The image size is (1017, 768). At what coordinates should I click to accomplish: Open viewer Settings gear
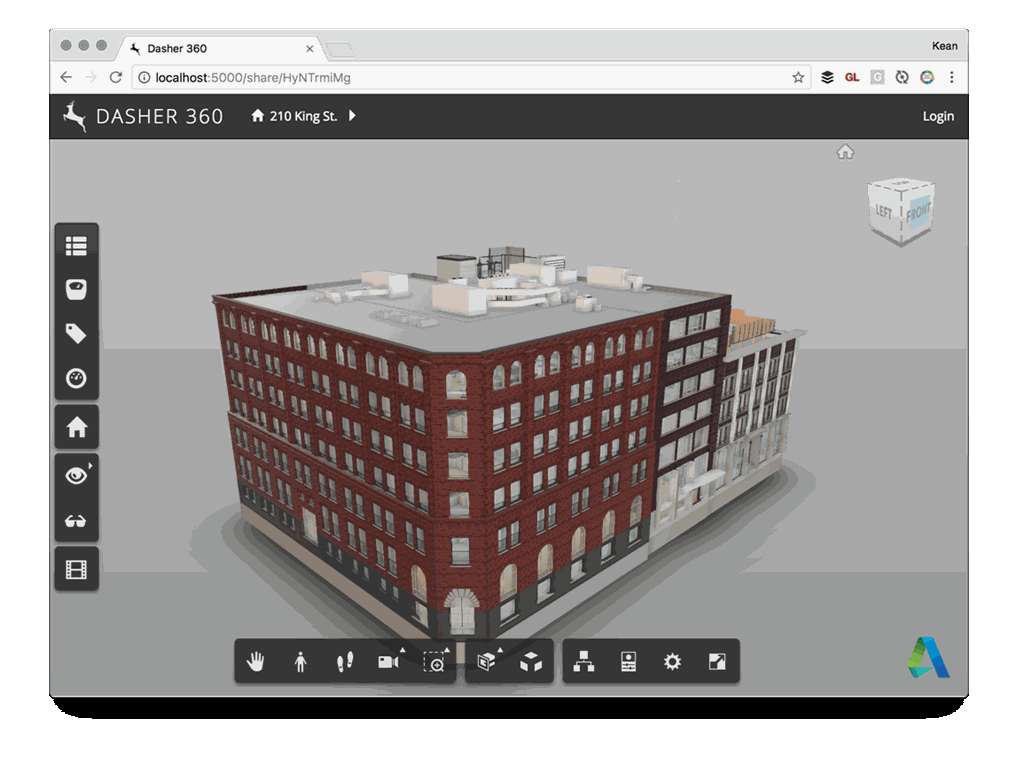point(672,661)
